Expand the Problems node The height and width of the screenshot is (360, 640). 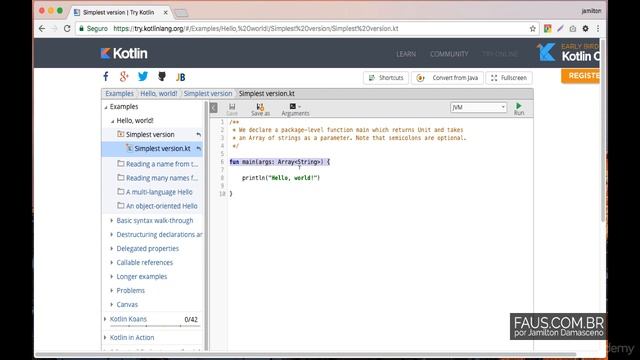pyautogui.click(x=111, y=291)
